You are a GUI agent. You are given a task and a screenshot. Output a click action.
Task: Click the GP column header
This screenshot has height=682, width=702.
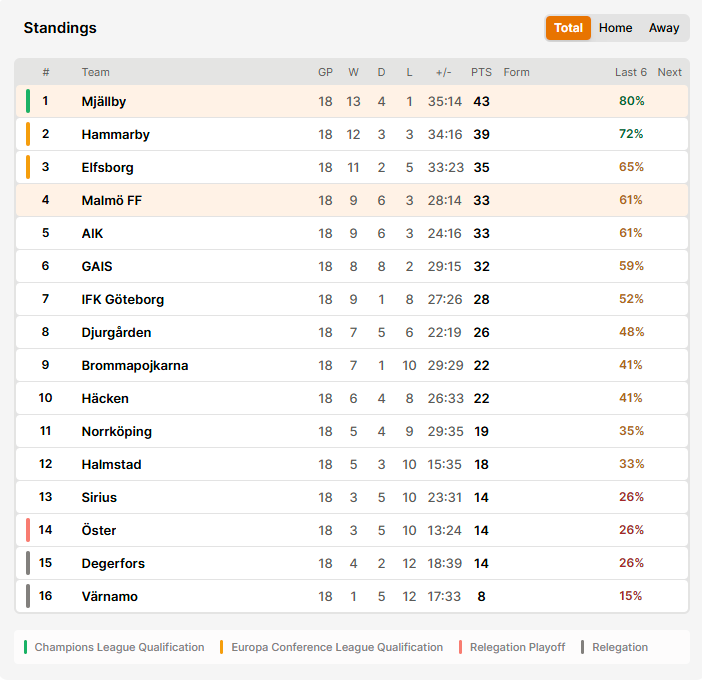coord(325,72)
